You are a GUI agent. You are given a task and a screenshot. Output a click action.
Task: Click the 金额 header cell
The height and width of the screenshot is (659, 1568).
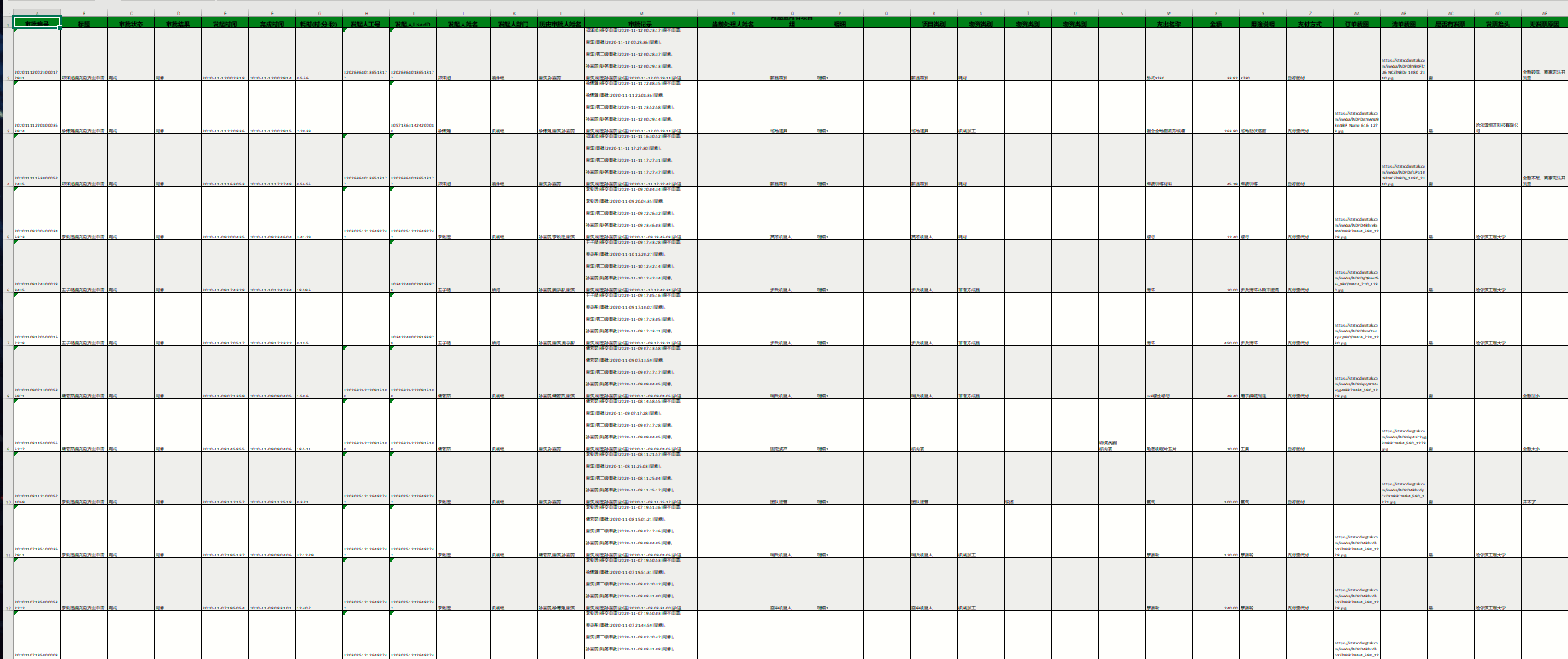[x=1216, y=24]
